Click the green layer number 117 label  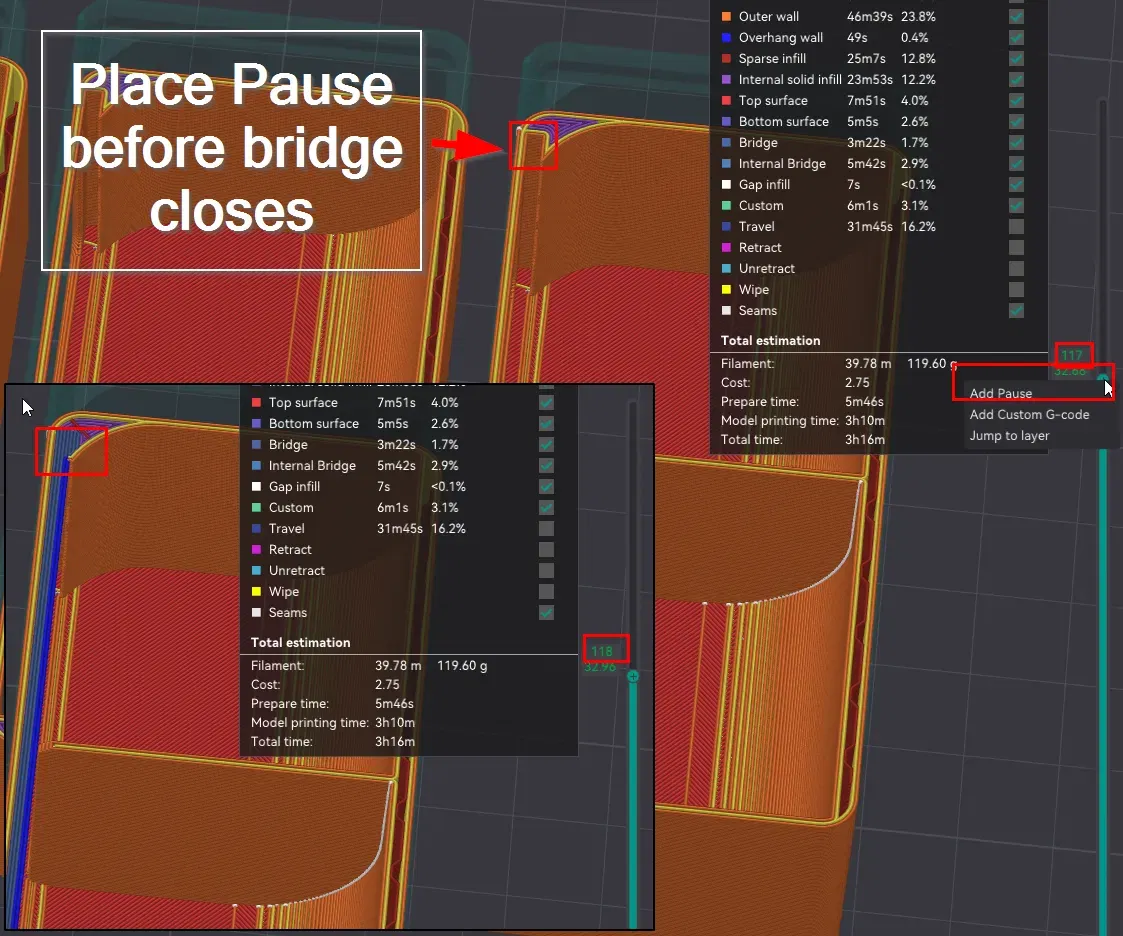point(1071,355)
